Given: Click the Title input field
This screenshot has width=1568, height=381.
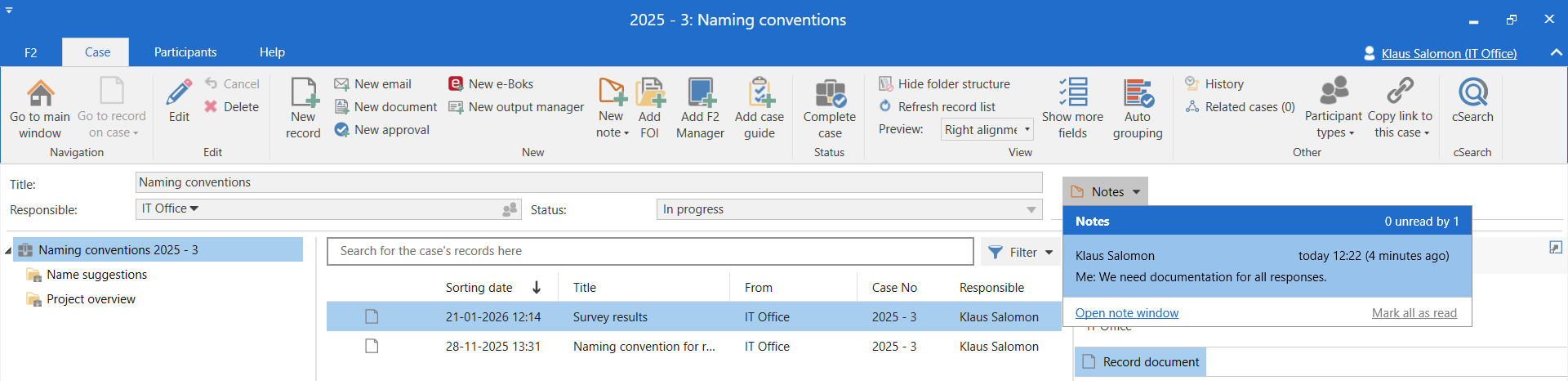Looking at the screenshot, I should tap(589, 182).
